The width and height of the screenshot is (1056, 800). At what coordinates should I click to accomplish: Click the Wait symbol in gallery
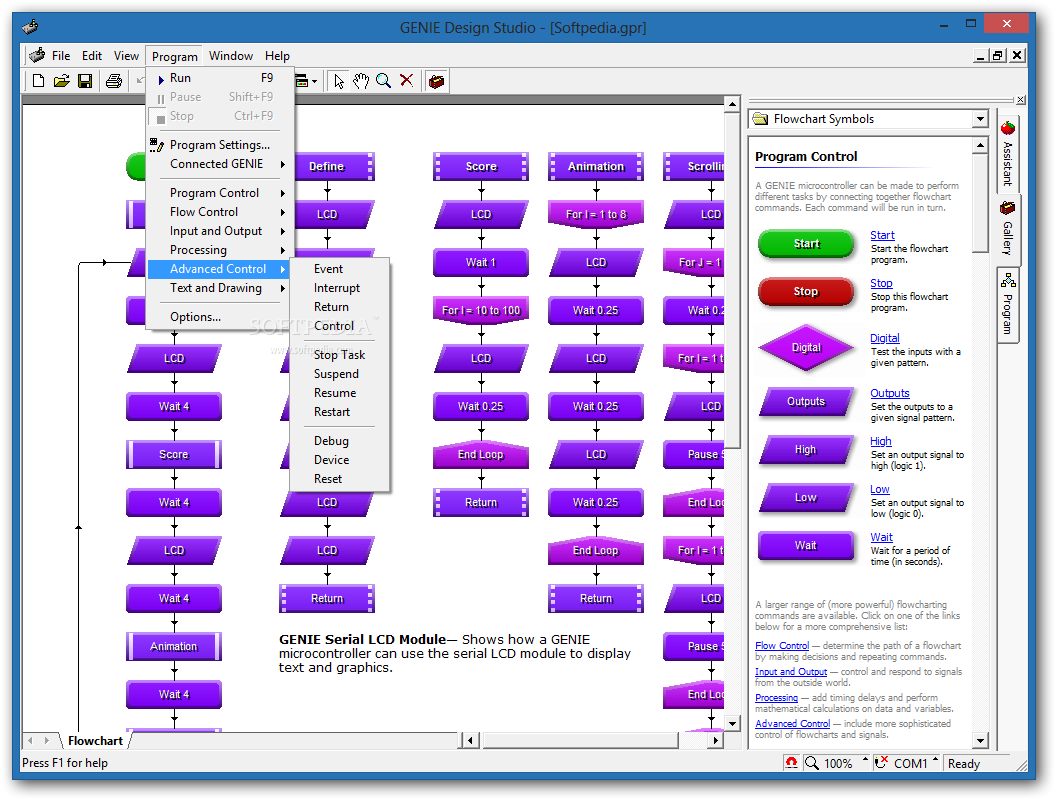pyautogui.click(x=806, y=545)
